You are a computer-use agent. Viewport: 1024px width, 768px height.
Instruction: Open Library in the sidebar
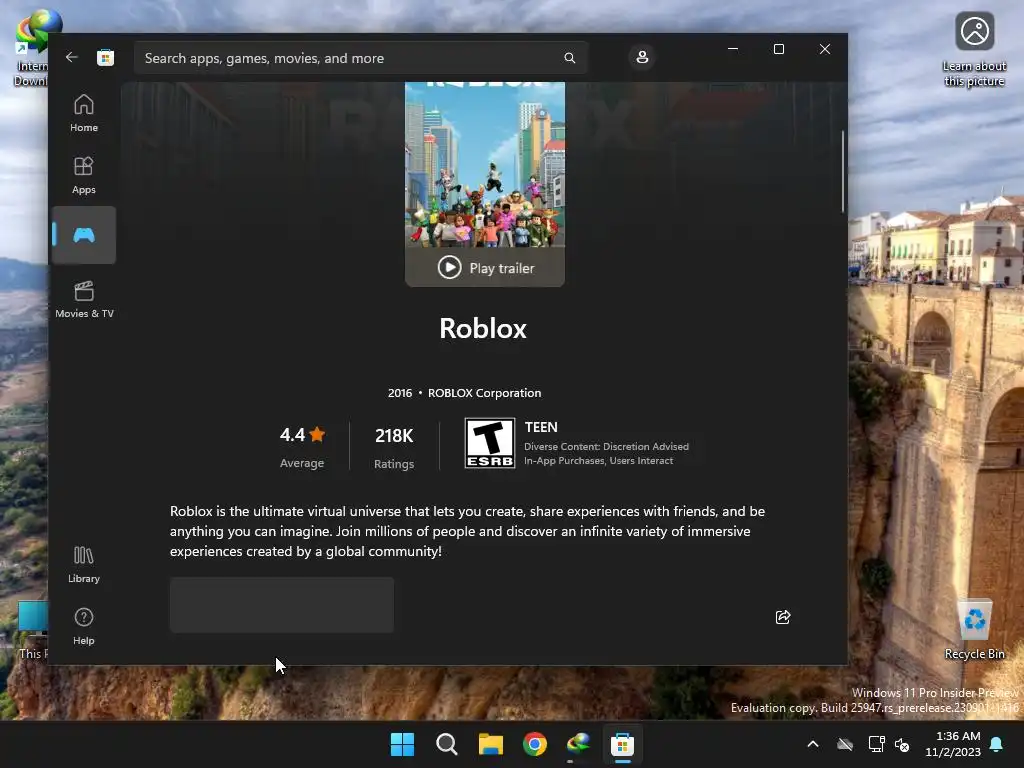(84, 564)
